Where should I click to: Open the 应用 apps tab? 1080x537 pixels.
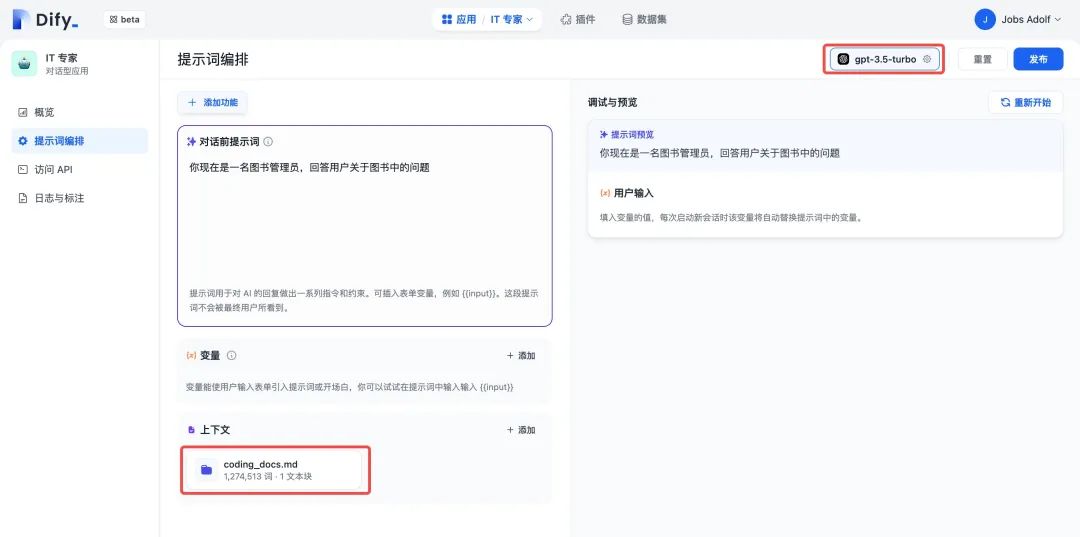[459, 19]
